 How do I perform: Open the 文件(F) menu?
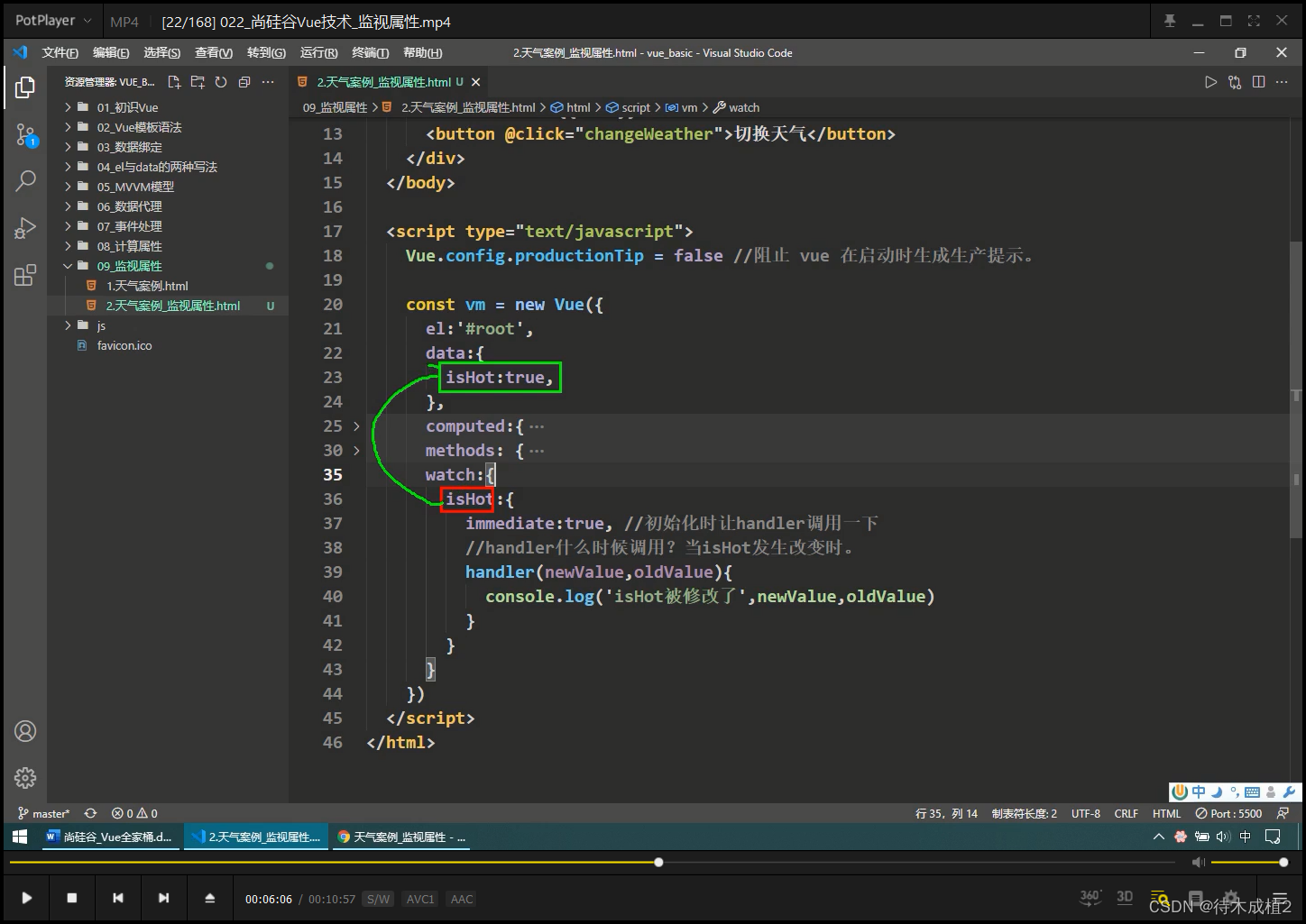(60, 52)
